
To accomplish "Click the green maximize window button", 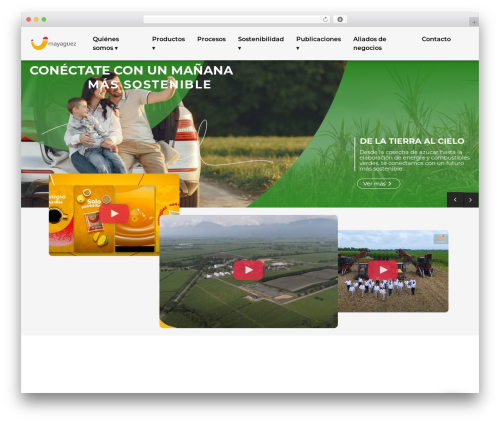I will pos(44,19).
